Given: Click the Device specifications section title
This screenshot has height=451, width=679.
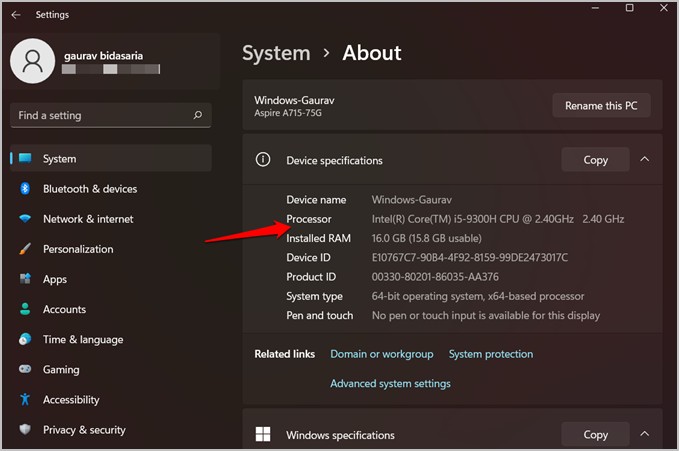Looking at the screenshot, I should point(334,161).
